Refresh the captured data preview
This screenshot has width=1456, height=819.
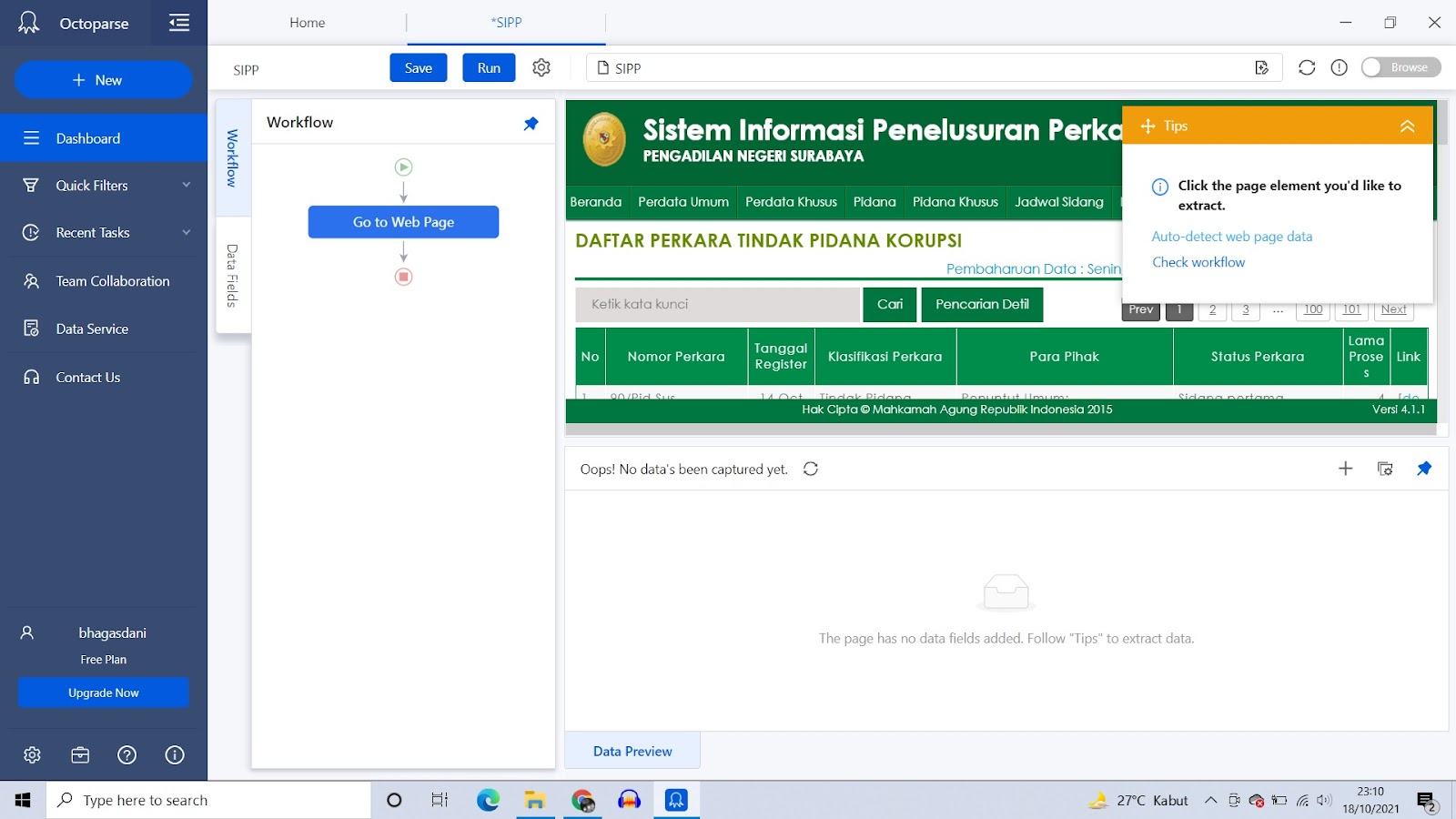(811, 469)
